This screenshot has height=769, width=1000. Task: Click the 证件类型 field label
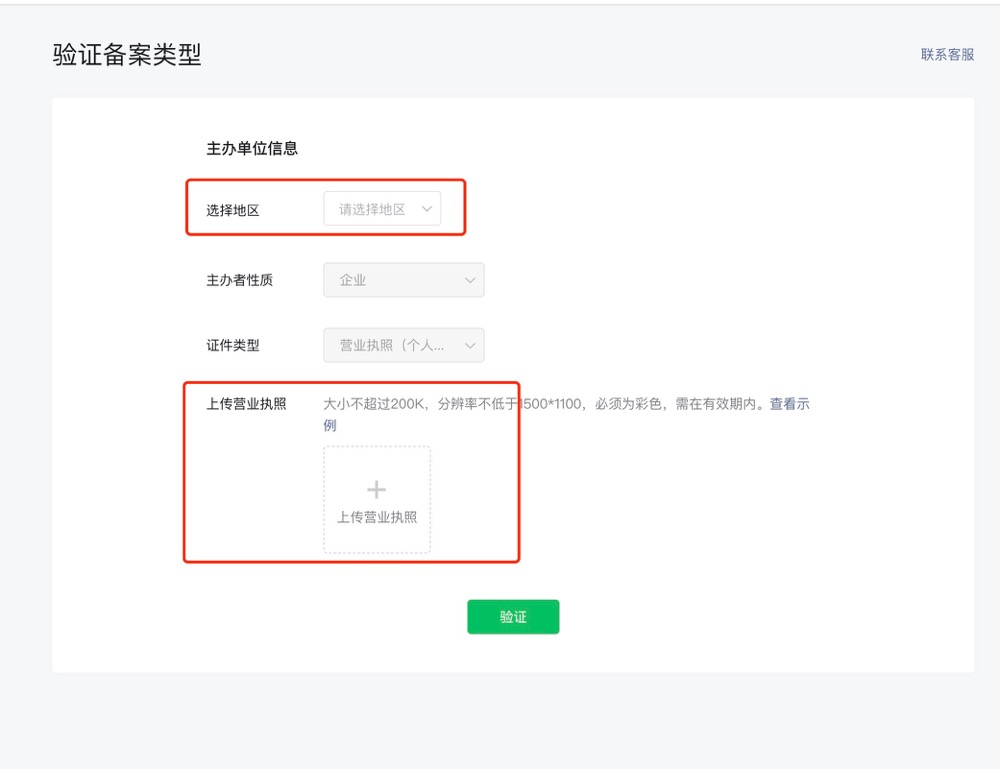coord(233,345)
